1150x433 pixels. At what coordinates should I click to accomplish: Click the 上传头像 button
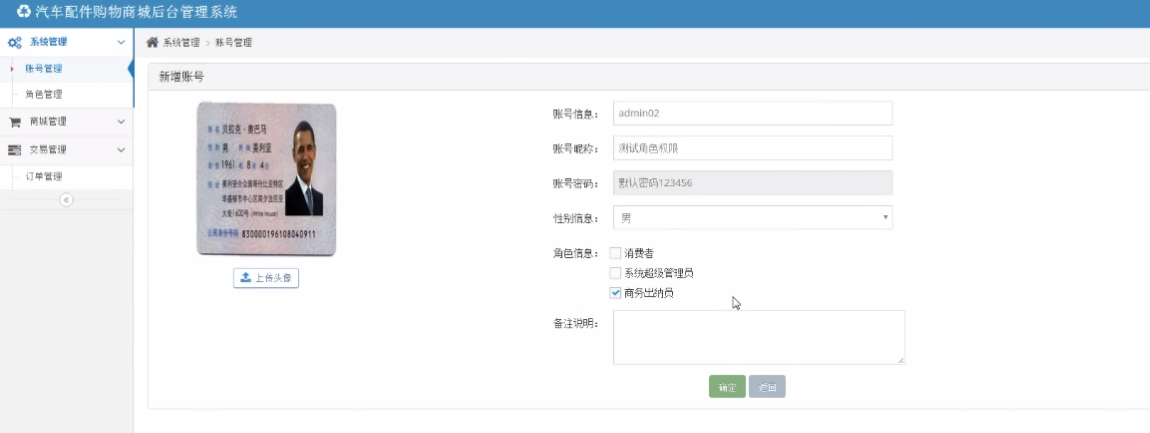coord(266,278)
